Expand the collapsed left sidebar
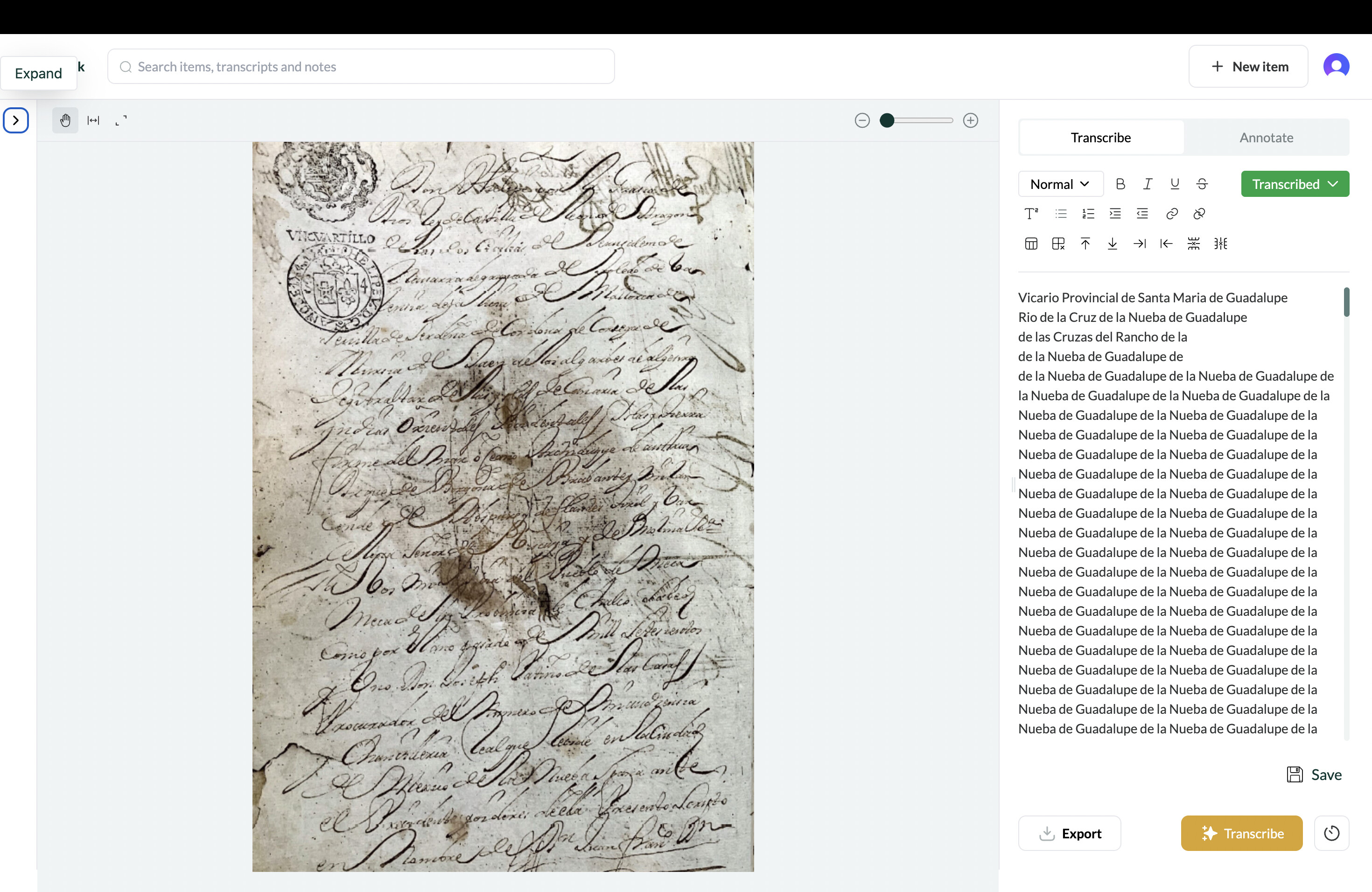This screenshot has height=892, width=1372. click(16, 120)
